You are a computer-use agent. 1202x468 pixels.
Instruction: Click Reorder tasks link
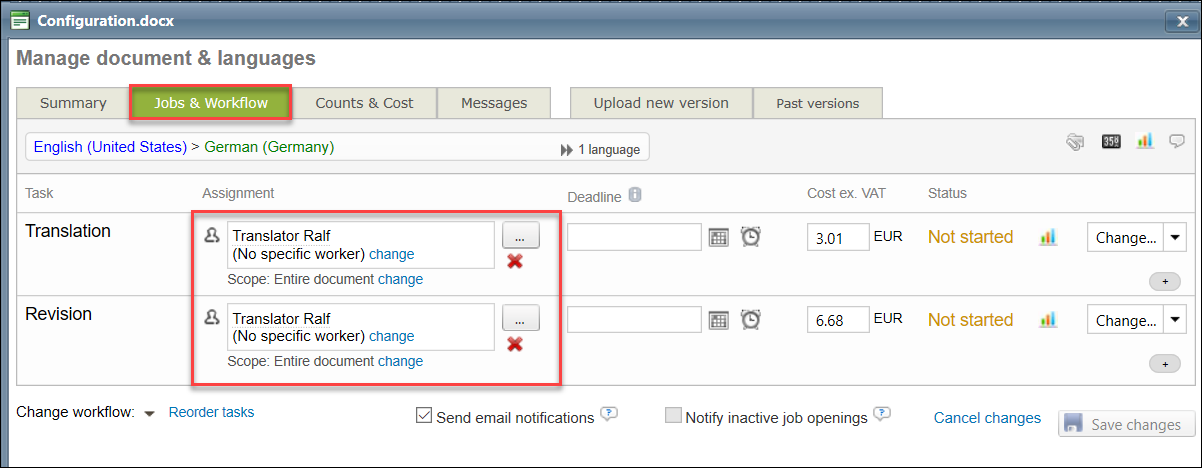coord(211,412)
